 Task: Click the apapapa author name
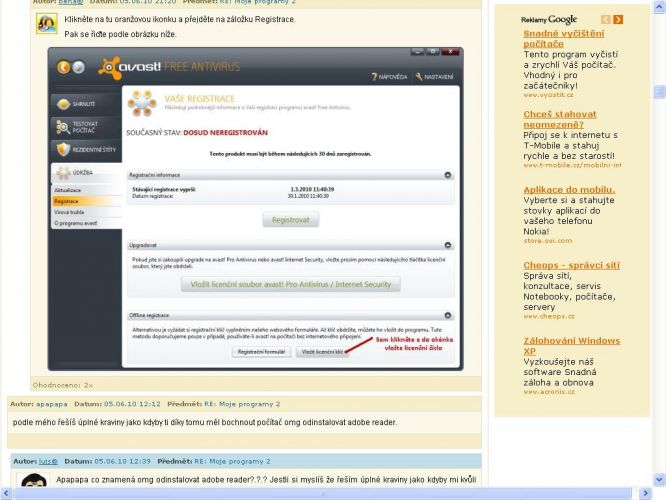coord(51,404)
